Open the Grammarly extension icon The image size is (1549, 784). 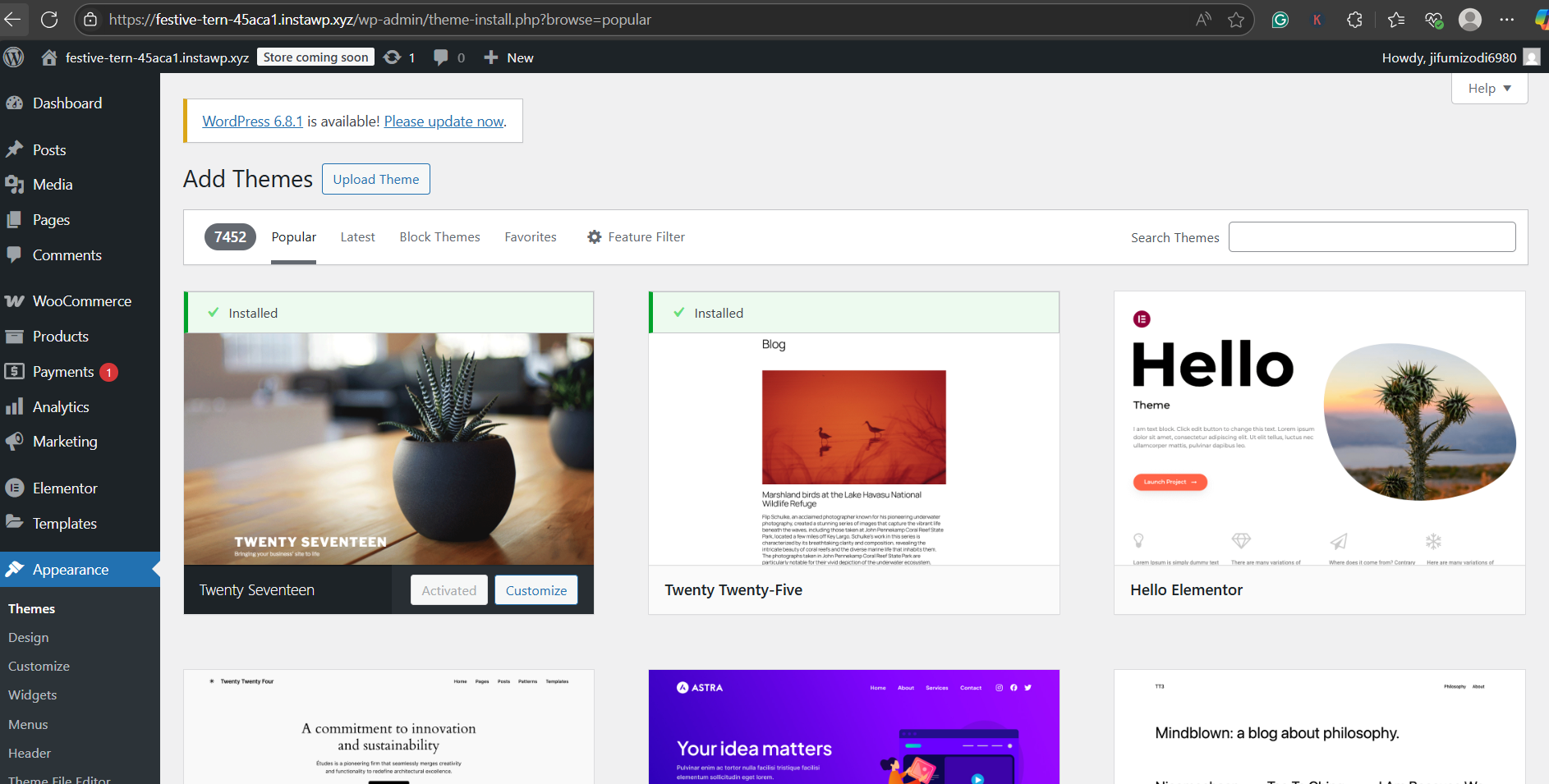tap(1280, 20)
